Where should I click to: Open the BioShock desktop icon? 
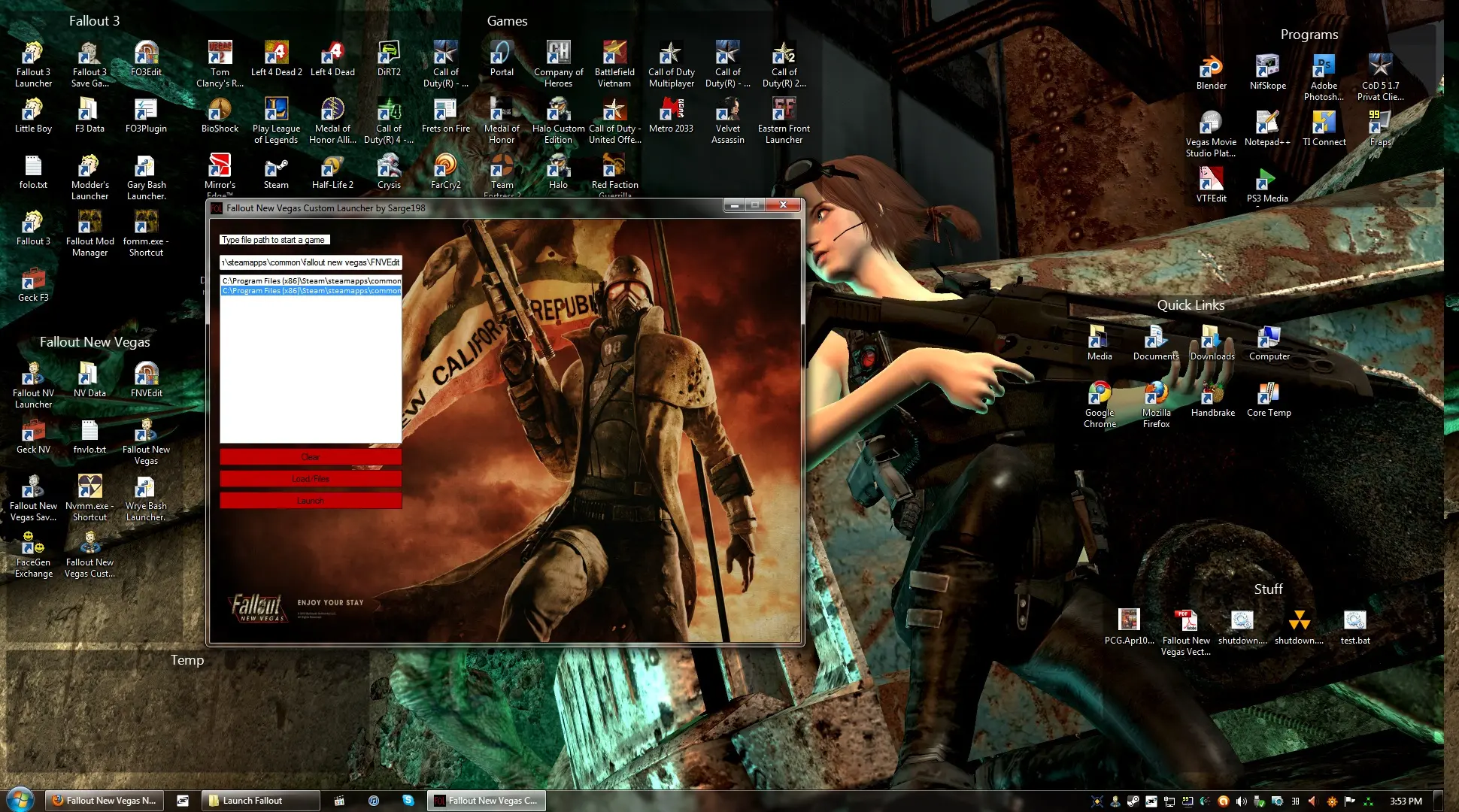(220, 115)
